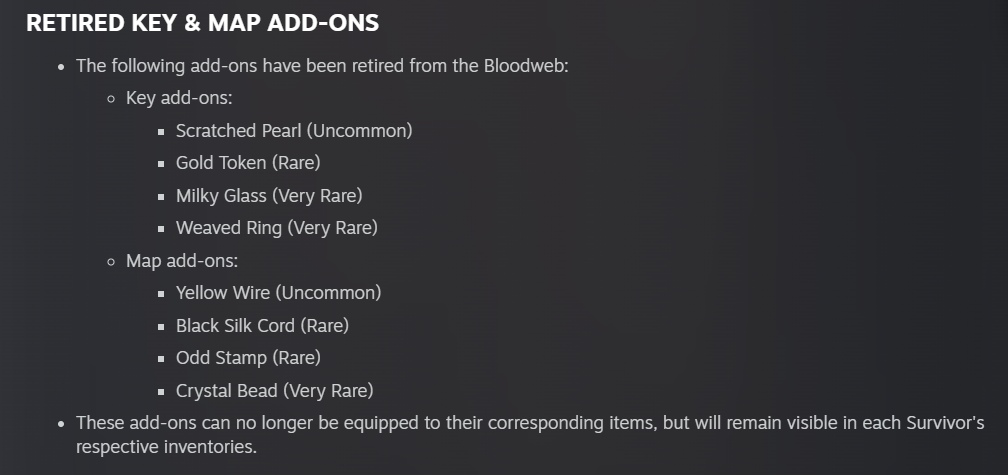Click the Retired Key & Map Add-ons heading
The height and width of the screenshot is (475, 1008).
(202, 23)
